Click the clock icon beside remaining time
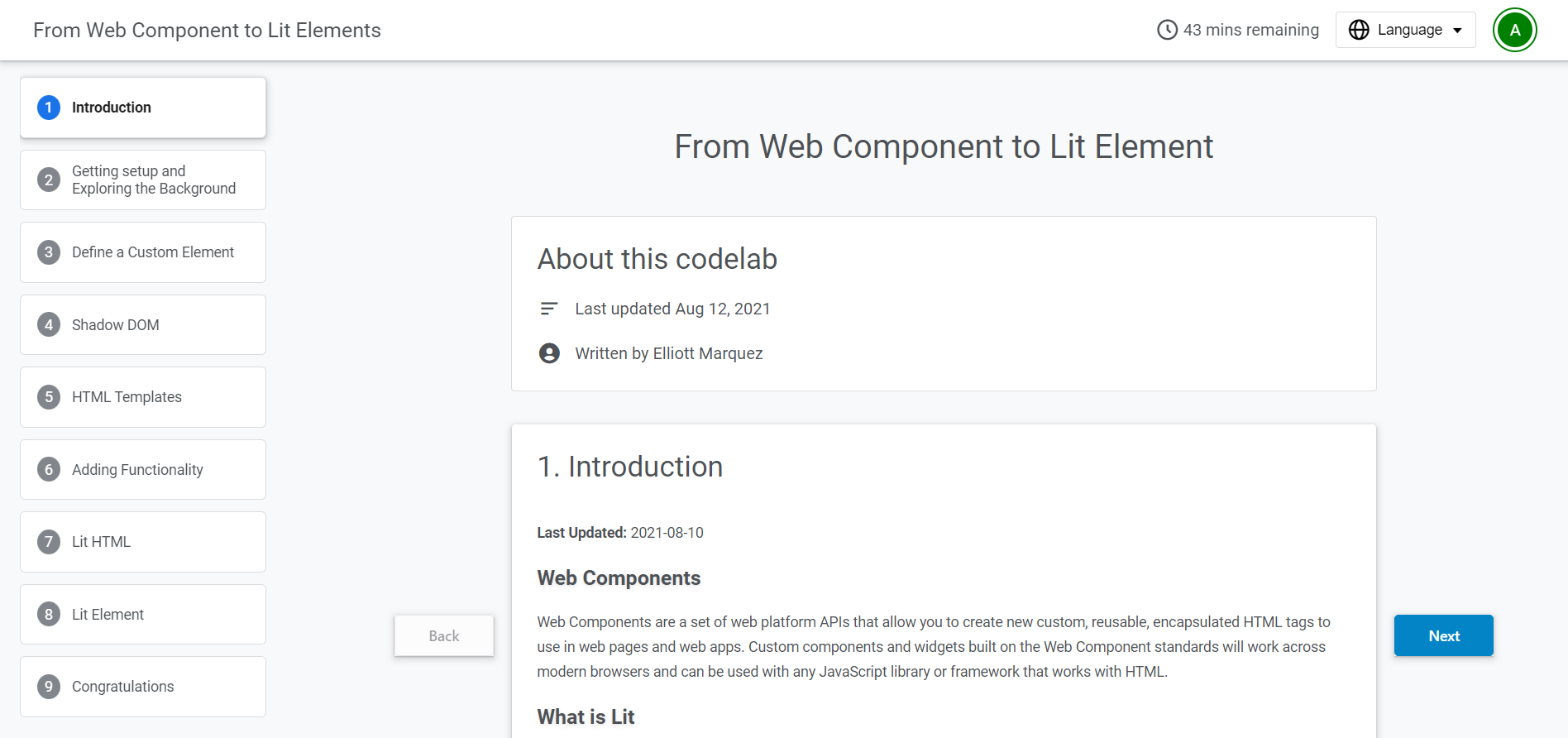1568x738 pixels. click(x=1167, y=30)
